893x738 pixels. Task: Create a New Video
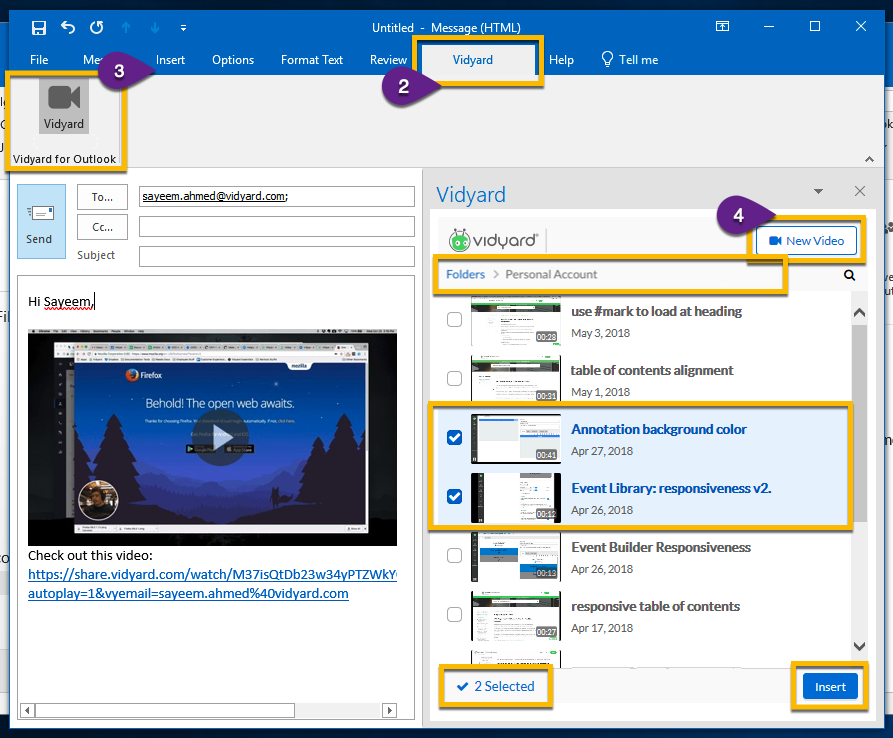click(x=806, y=241)
